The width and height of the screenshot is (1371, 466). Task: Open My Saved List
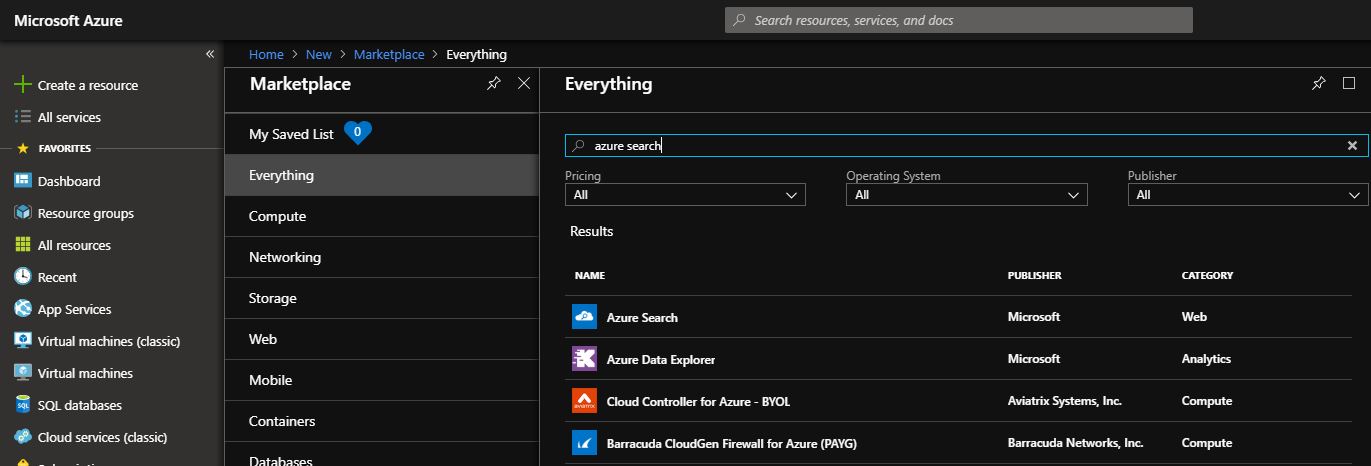(291, 134)
